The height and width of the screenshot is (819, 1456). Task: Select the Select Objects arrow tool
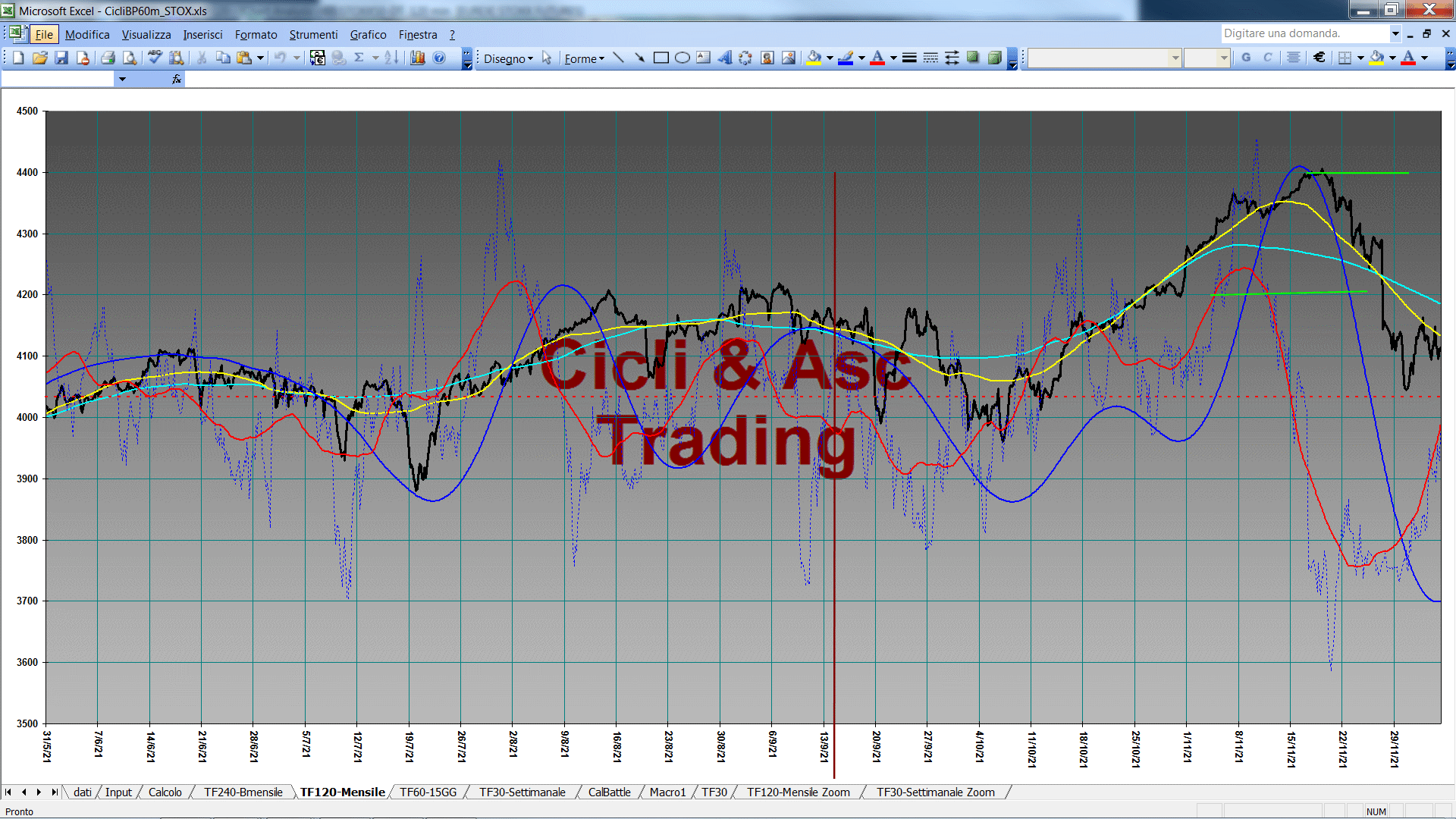click(547, 58)
